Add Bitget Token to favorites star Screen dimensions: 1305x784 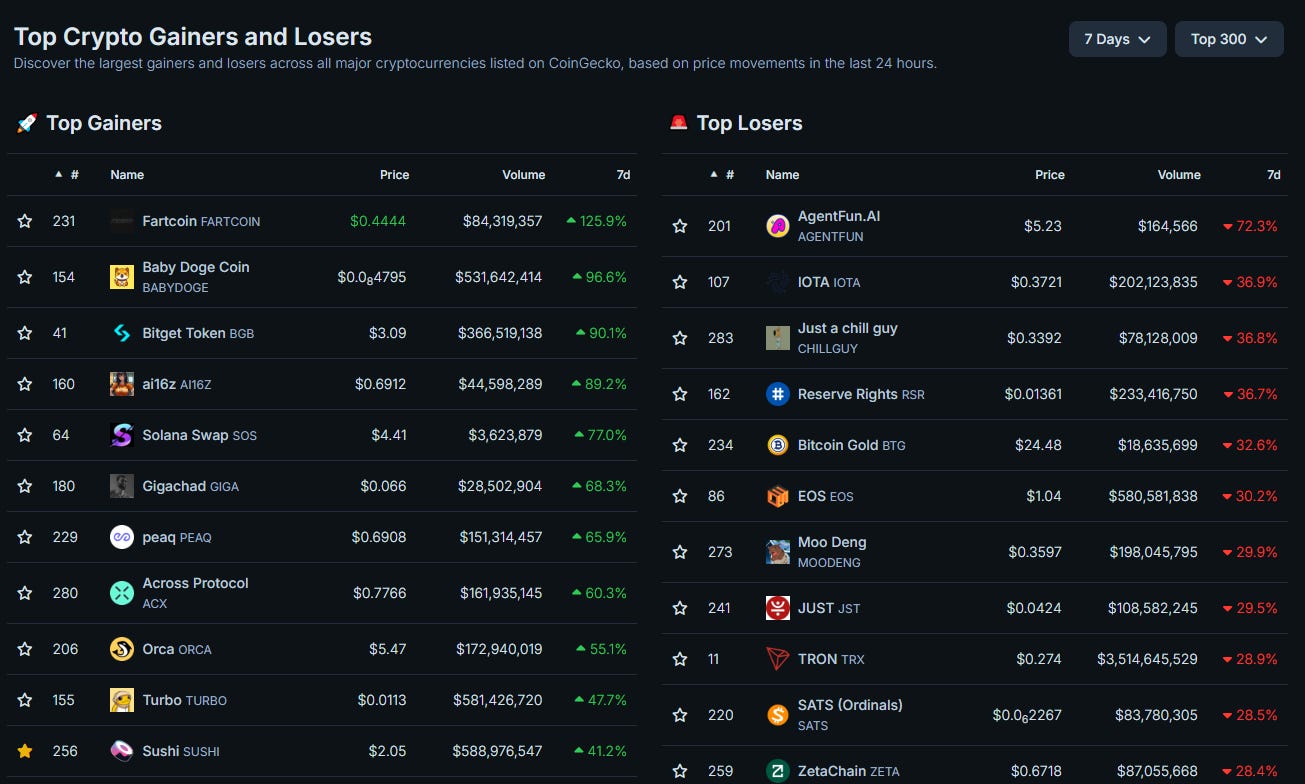pyautogui.click(x=25, y=333)
